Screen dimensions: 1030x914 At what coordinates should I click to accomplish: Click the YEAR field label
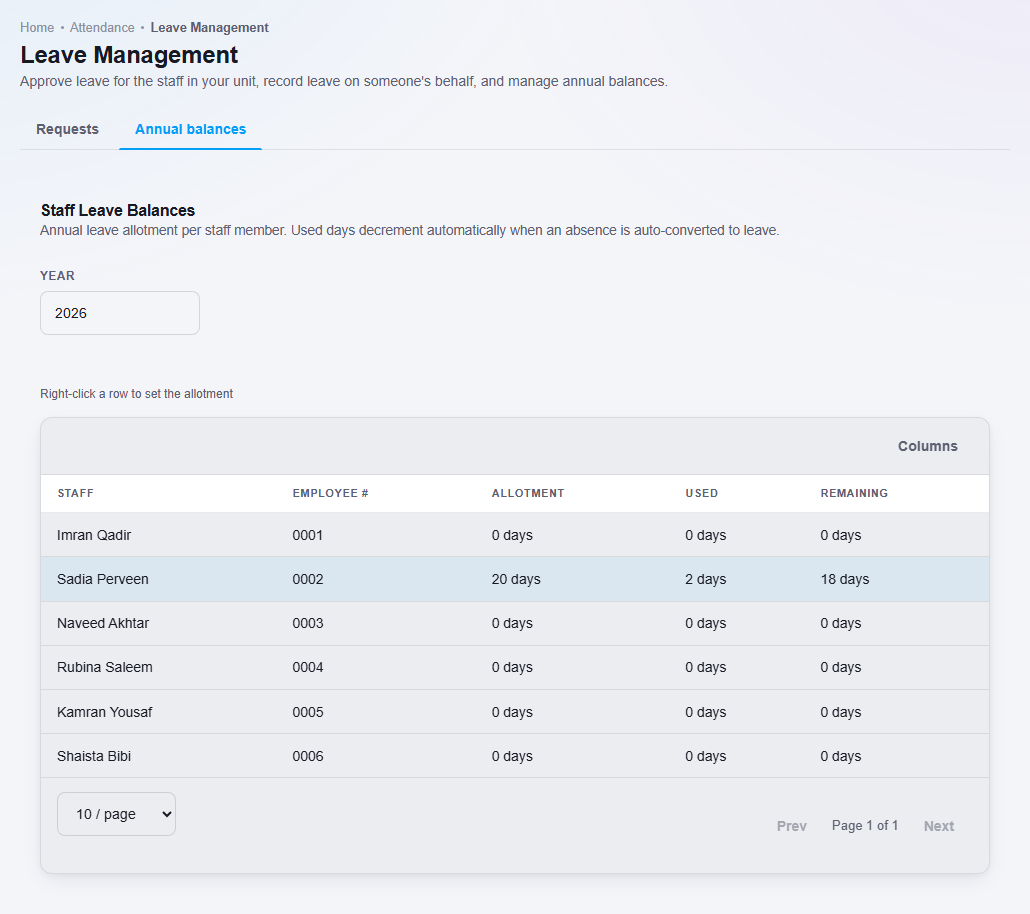point(58,276)
